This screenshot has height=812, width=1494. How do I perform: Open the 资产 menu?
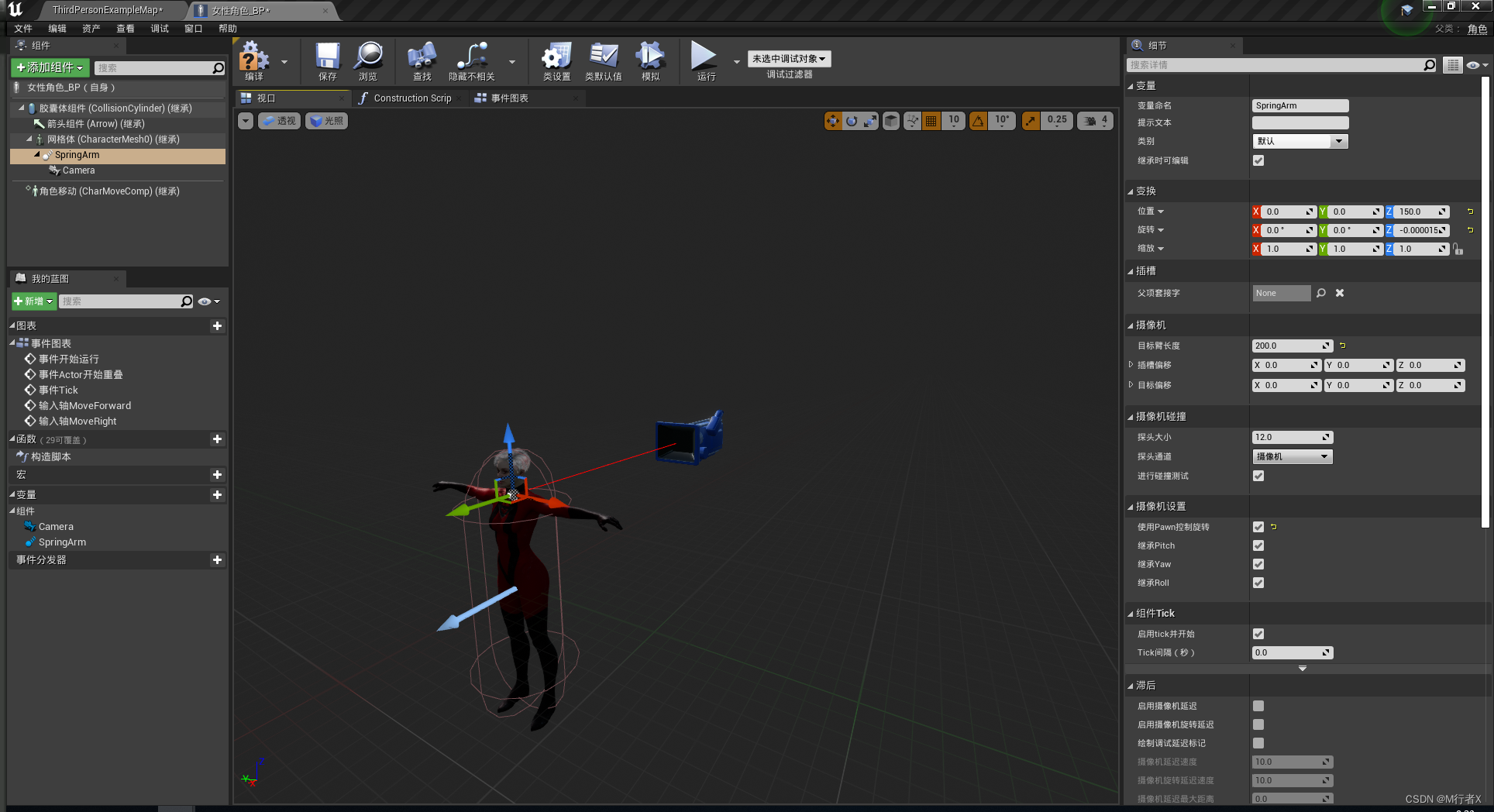tap(91, 29)
